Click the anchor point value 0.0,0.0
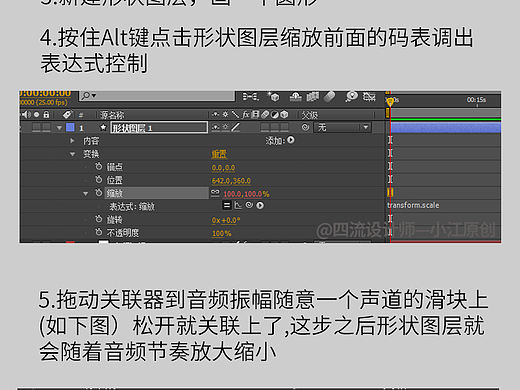The width and height of the screenshot is (520, 390). 223,167
